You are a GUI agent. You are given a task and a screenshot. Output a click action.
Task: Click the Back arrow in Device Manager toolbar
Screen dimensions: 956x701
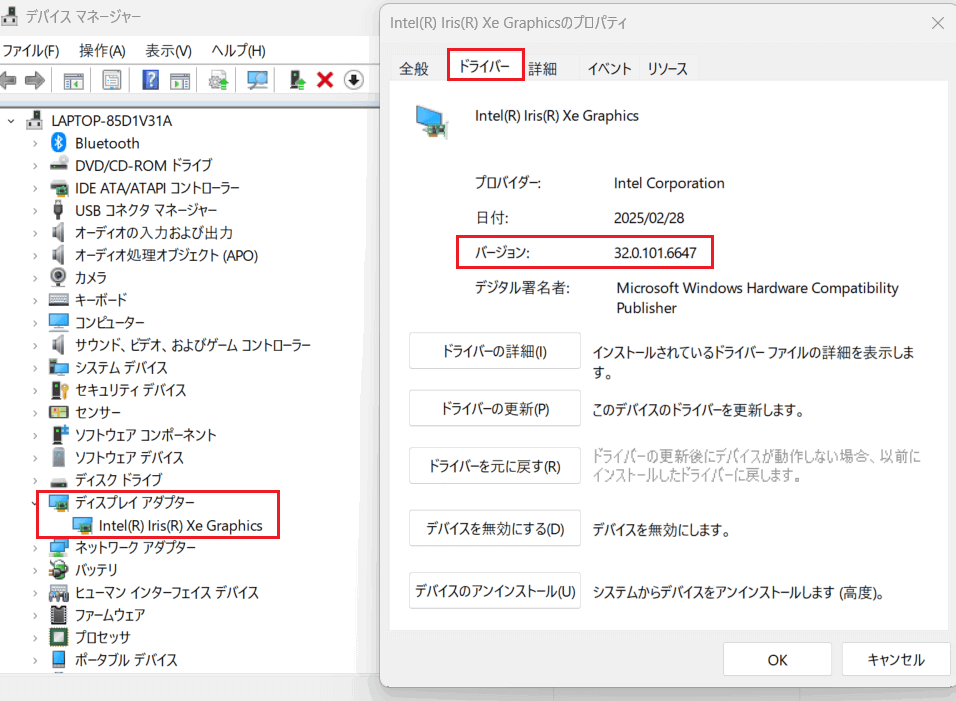[x=9, y=80]
